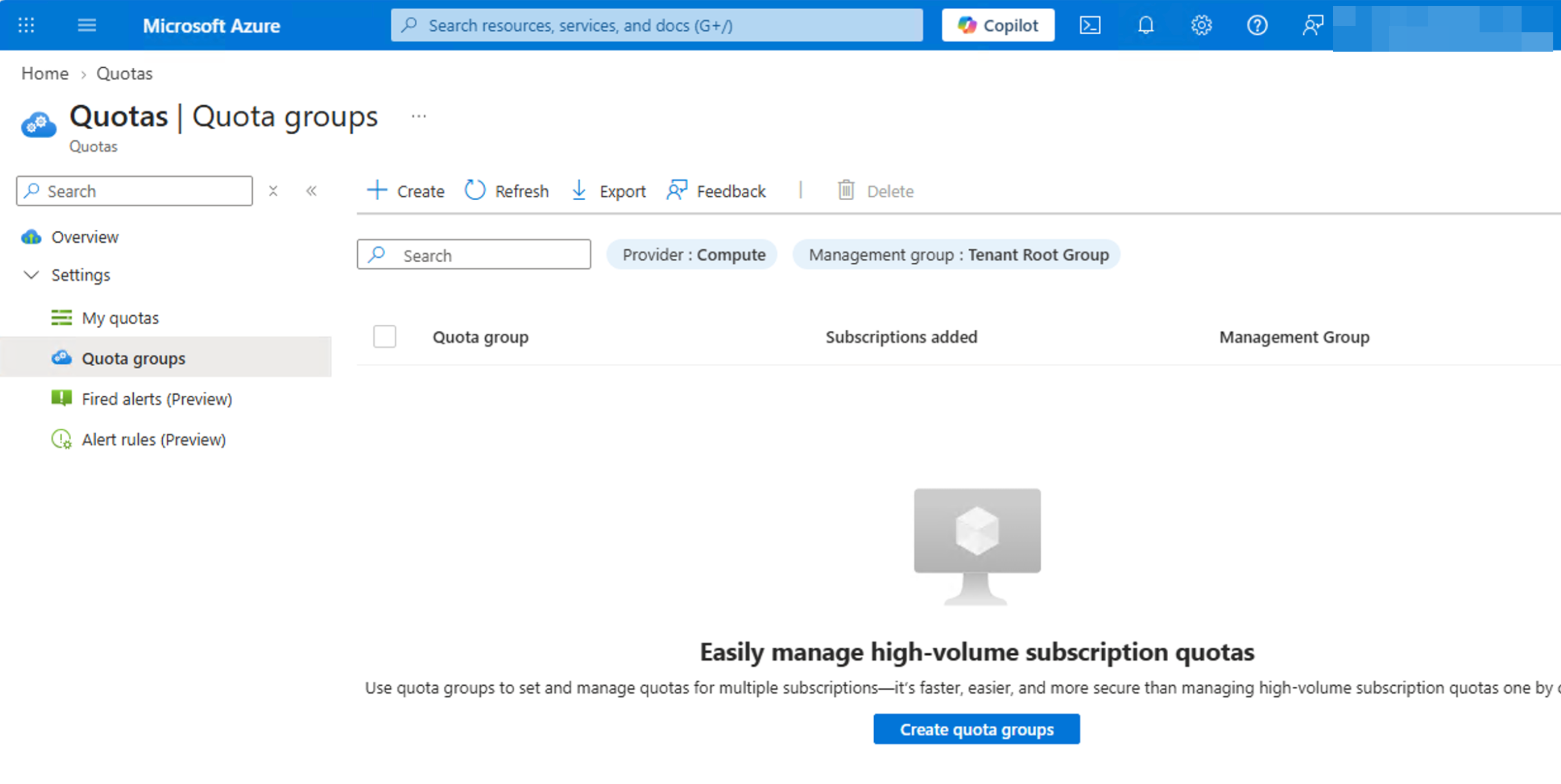This screenshot has height=784, width=1561.
Task: Click the Microsoft Azure logo text
Action: [x=211, y=26]
